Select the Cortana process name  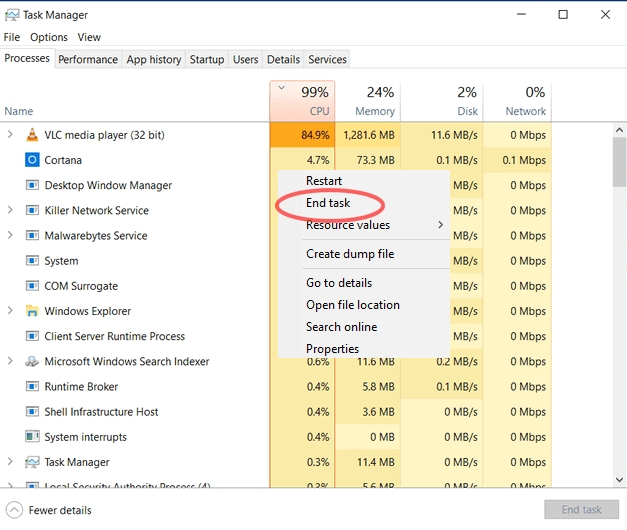tap(63, 160)
